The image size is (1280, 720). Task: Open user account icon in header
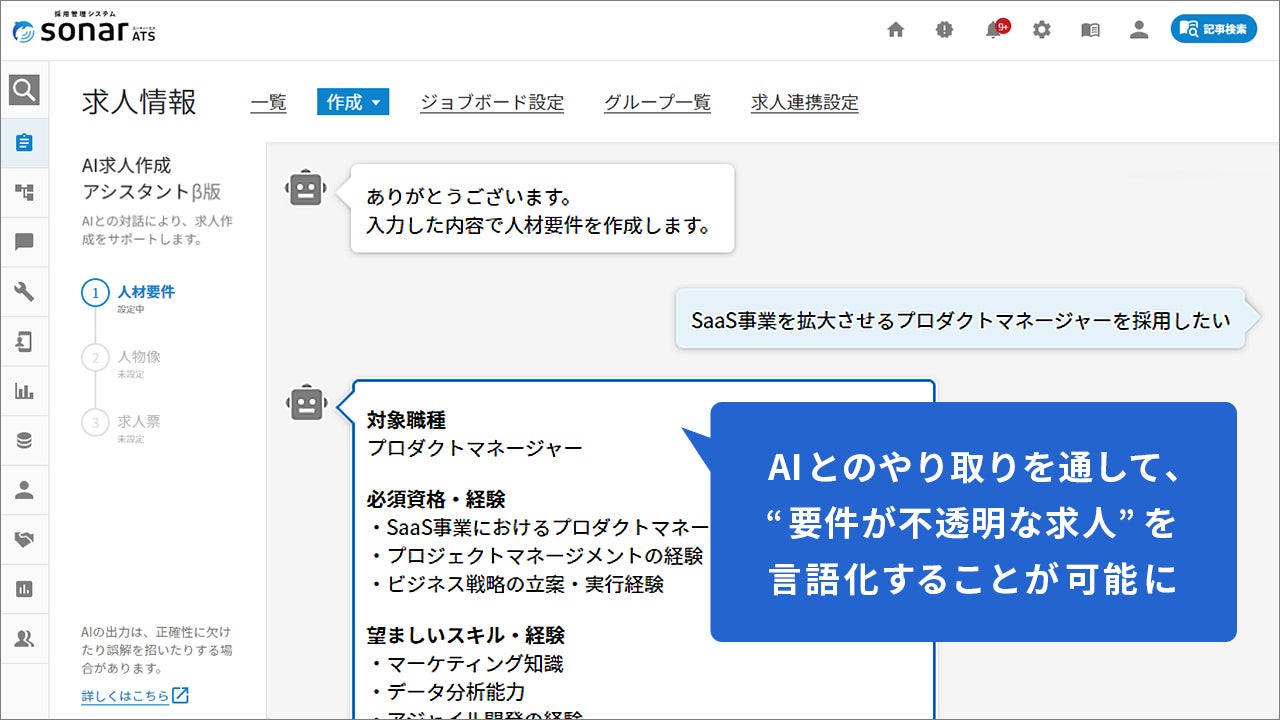pos(1139,30)
